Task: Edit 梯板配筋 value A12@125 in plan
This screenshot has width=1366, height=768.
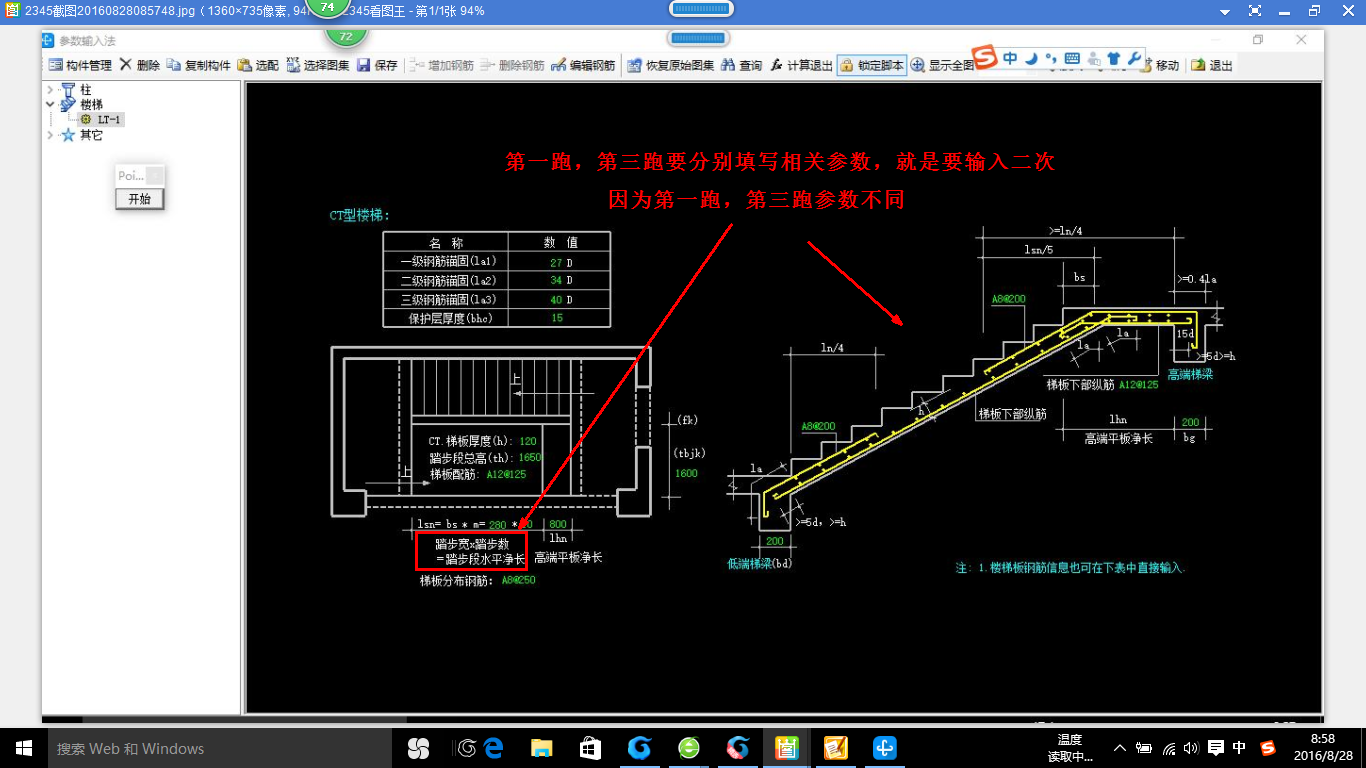Action: pyautogui.click(x=506, y=474)
